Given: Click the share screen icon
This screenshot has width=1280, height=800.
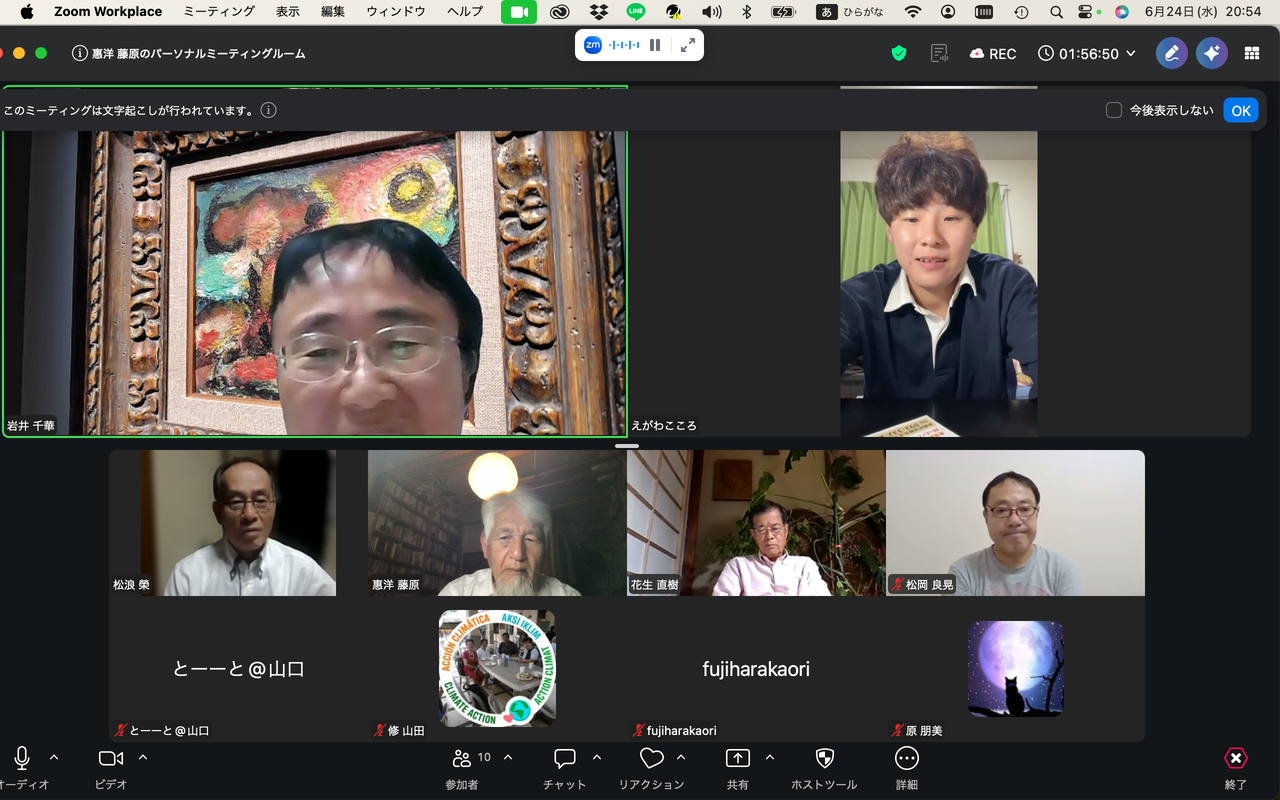Looking at the screenshot, I should (738, 758).
